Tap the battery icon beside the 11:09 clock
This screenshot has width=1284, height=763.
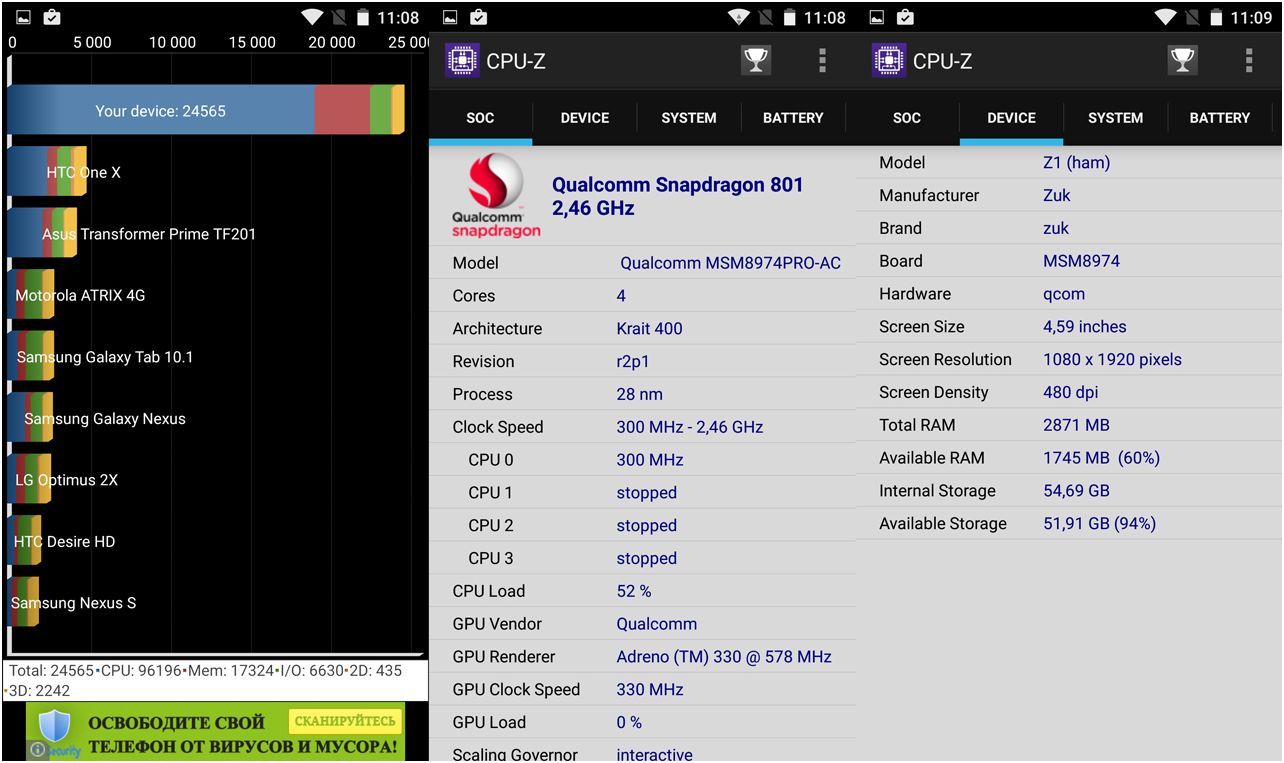[1216, 17]
